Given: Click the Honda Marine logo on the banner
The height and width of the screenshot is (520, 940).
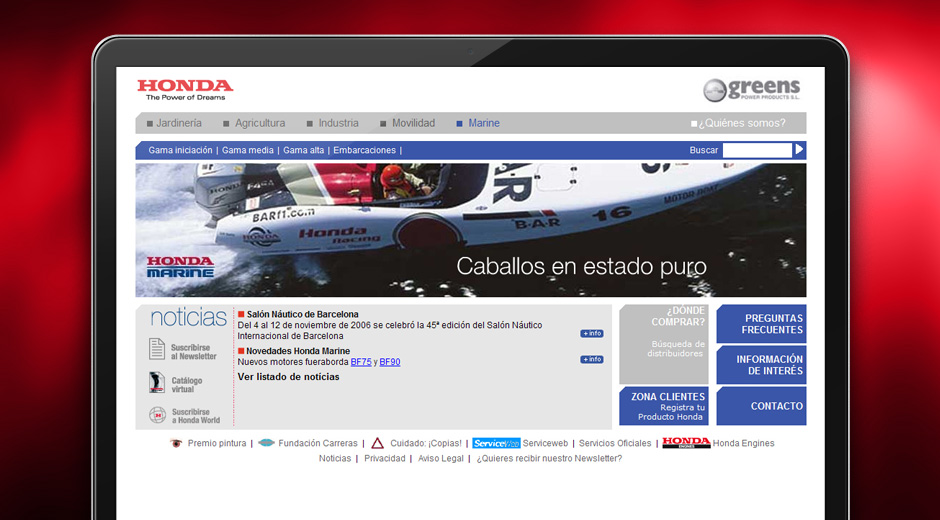Looking at the screenshot, I should [x=180, y=267].
